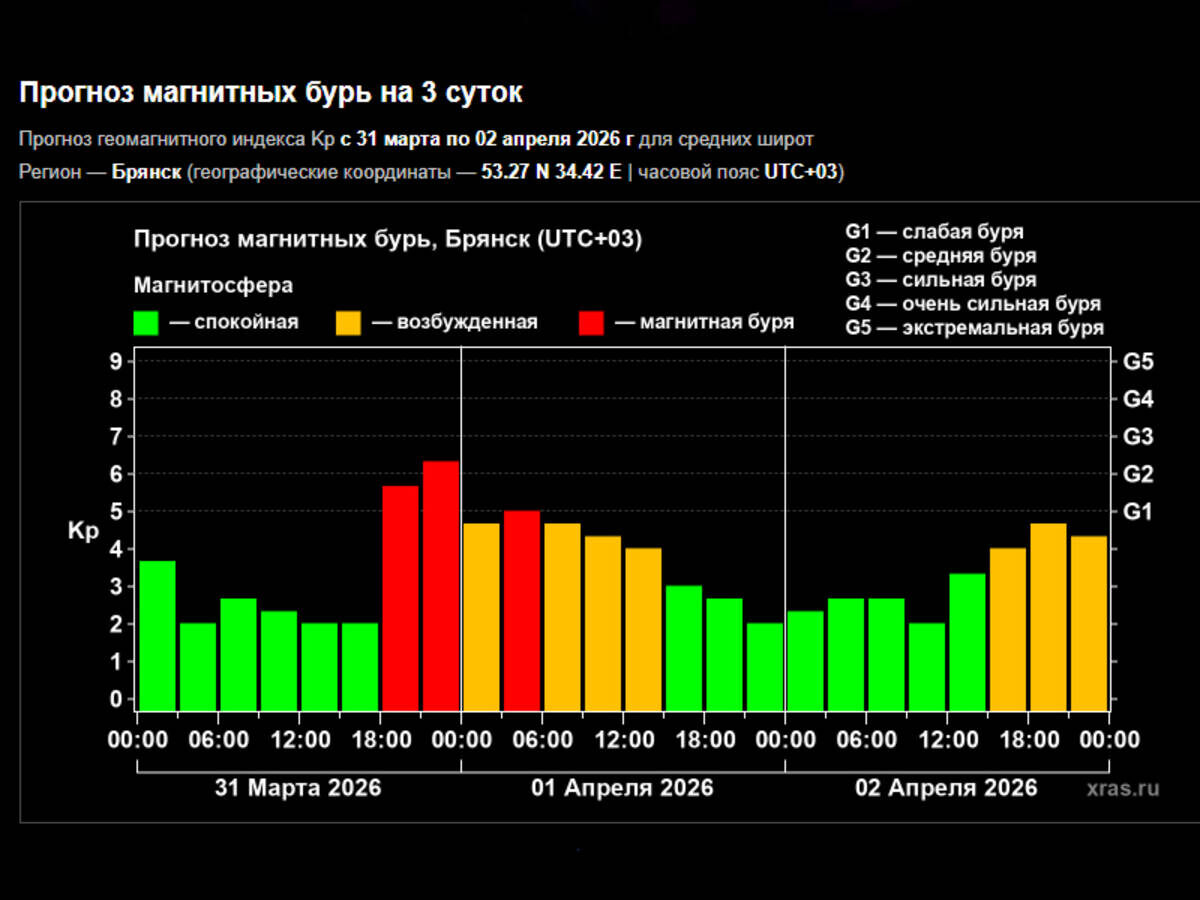
Task: Click the xras.ru watermark link
Action: [1124, 788]
